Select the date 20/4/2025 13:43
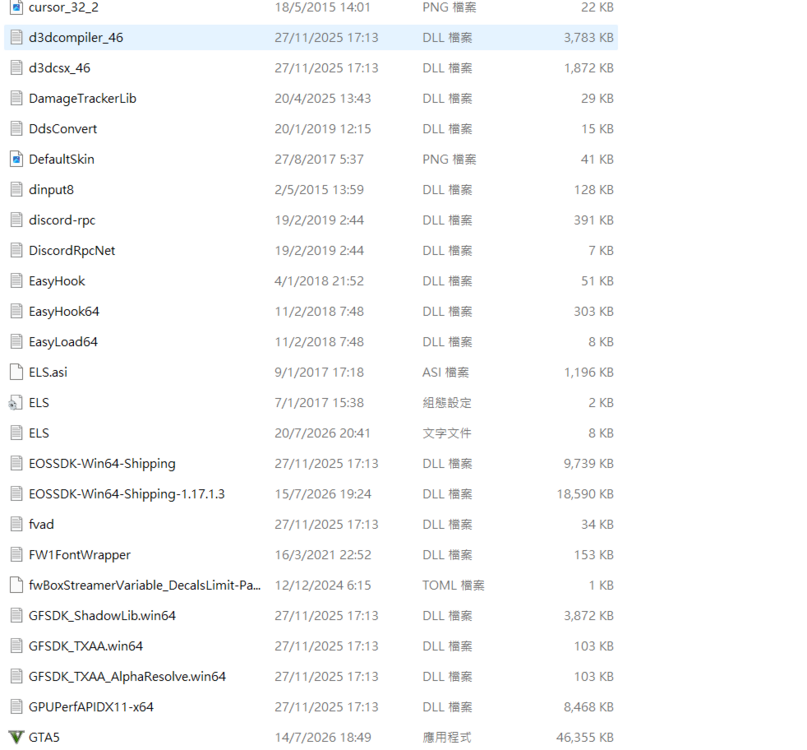 [x=323, y=98]
